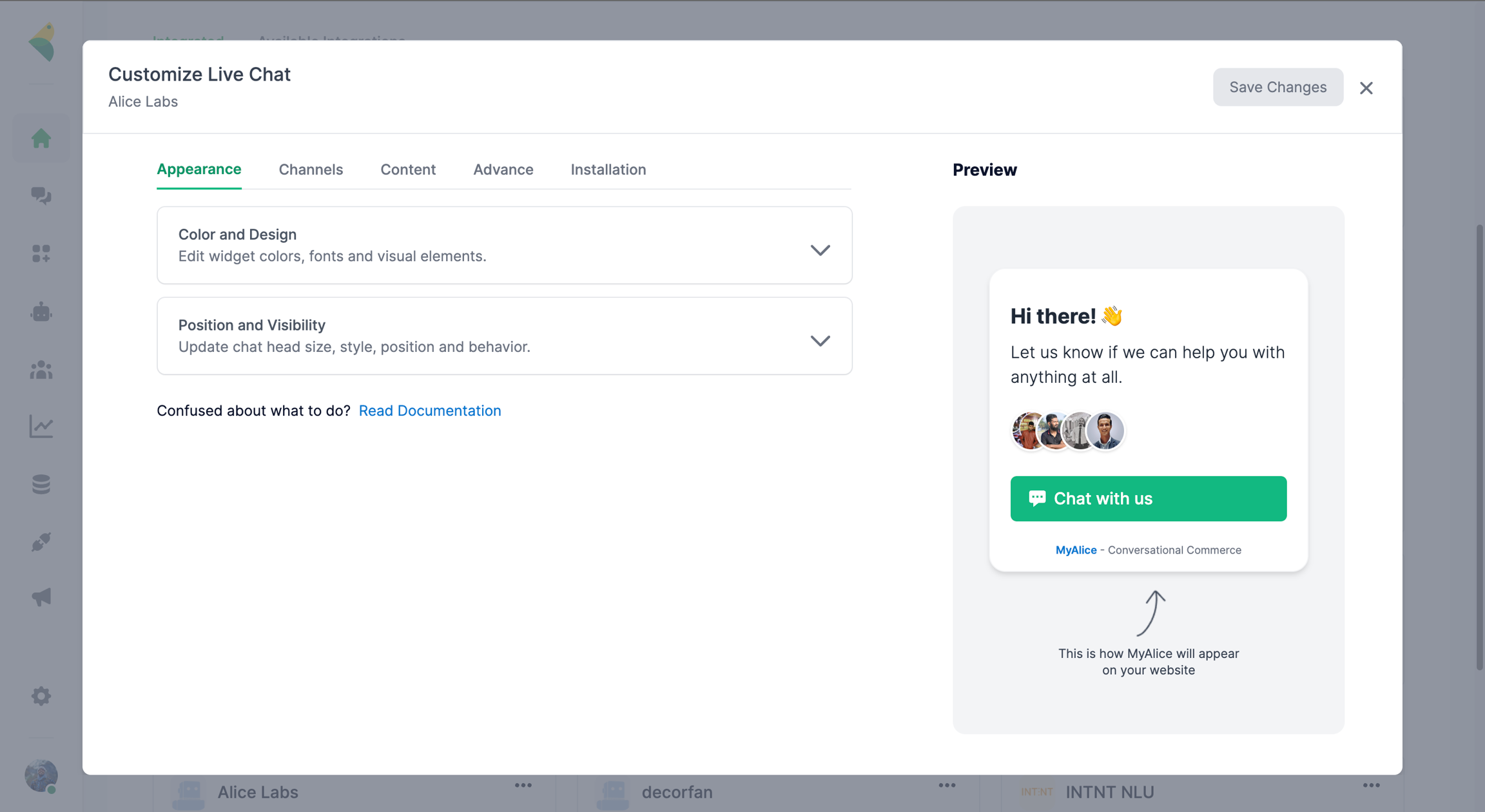Open the team members sidebar icon
Viewport: 1485px width, 812px height.
pyautogui.click(x=41, y=370)
